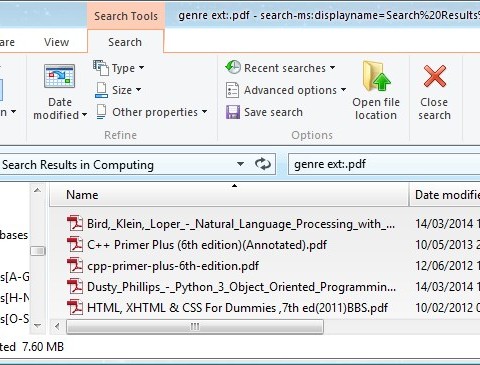
Task: Switch to the View ribbon tab
Action: coord(56,42)
